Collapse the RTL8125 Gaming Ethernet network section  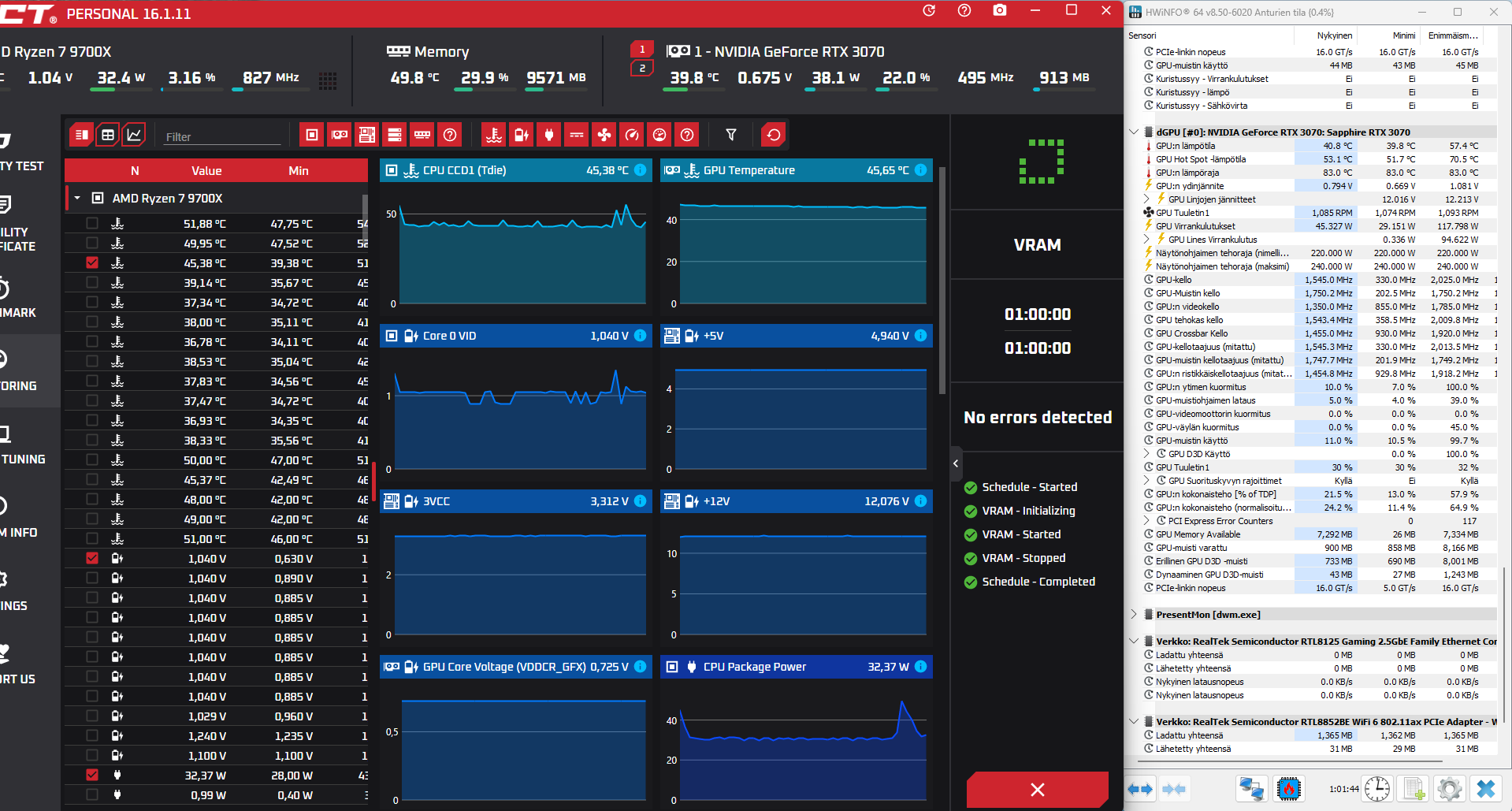point(1134,642)
